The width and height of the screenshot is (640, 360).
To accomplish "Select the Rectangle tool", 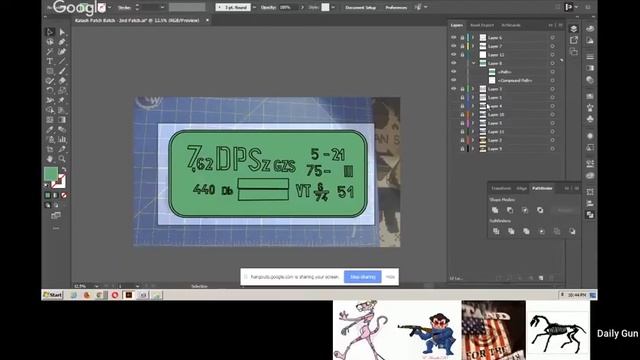I will click(50, 71).
